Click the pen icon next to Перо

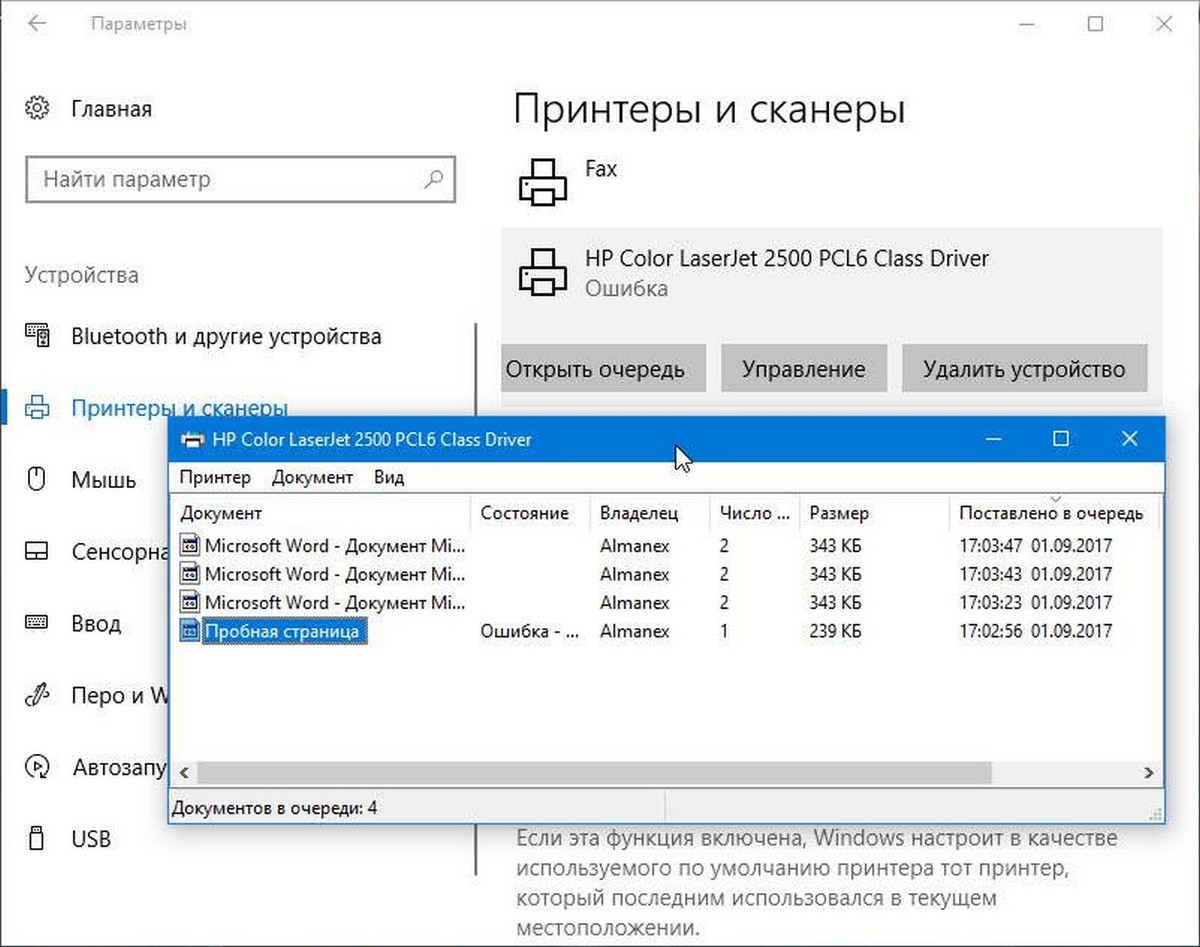37,695
